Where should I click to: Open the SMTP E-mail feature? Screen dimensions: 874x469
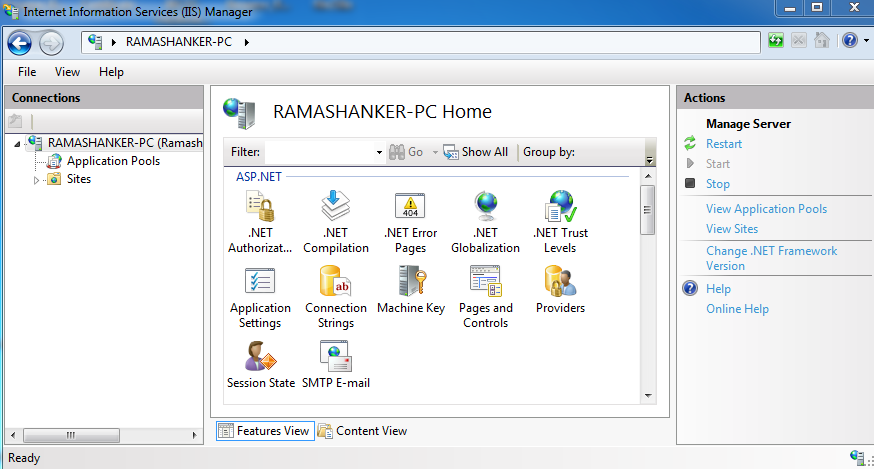[336, 365]
